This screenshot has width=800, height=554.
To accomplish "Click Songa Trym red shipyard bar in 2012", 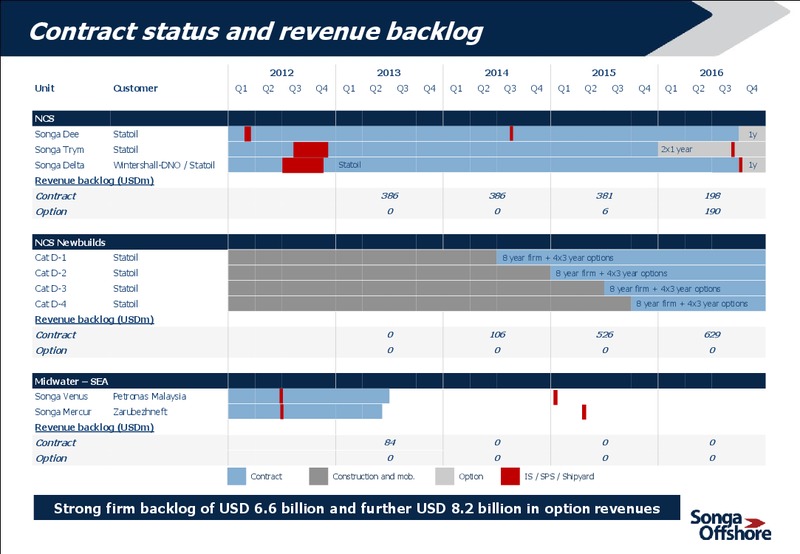I will [311, 149].
